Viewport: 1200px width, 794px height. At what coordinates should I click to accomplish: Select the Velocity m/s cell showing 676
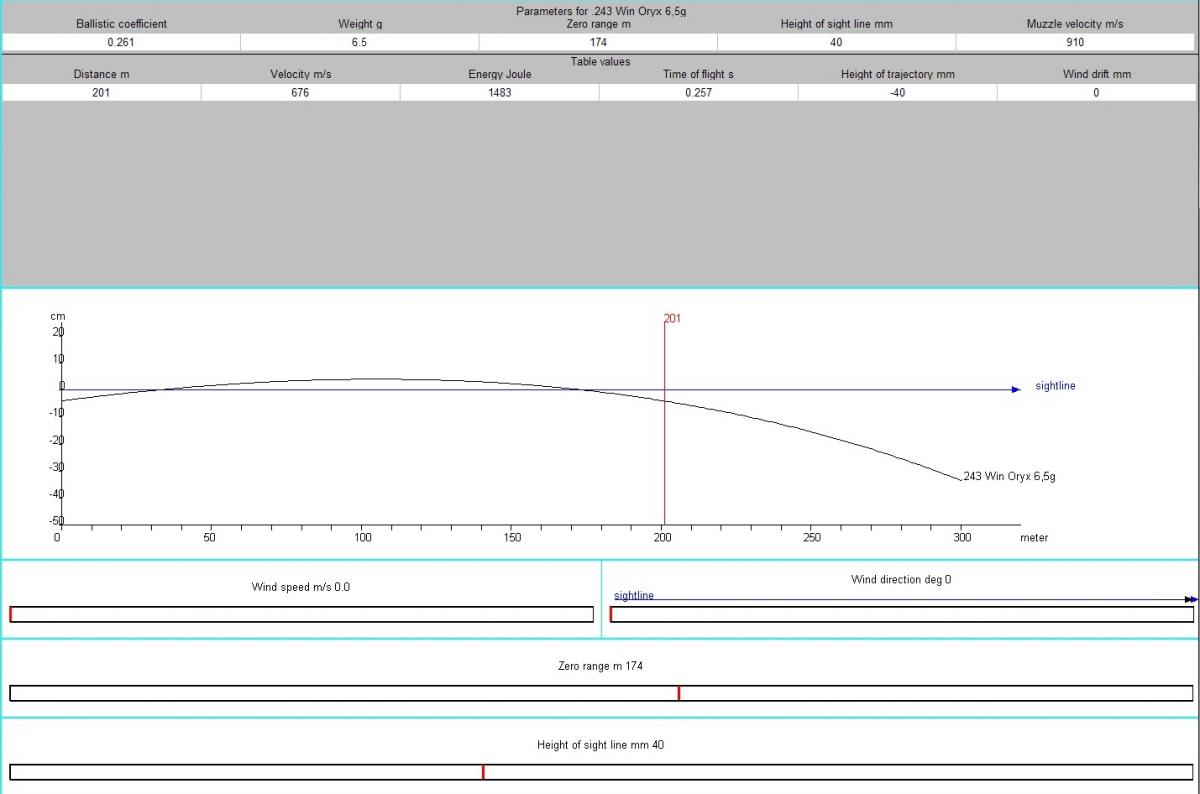(300, 92)
